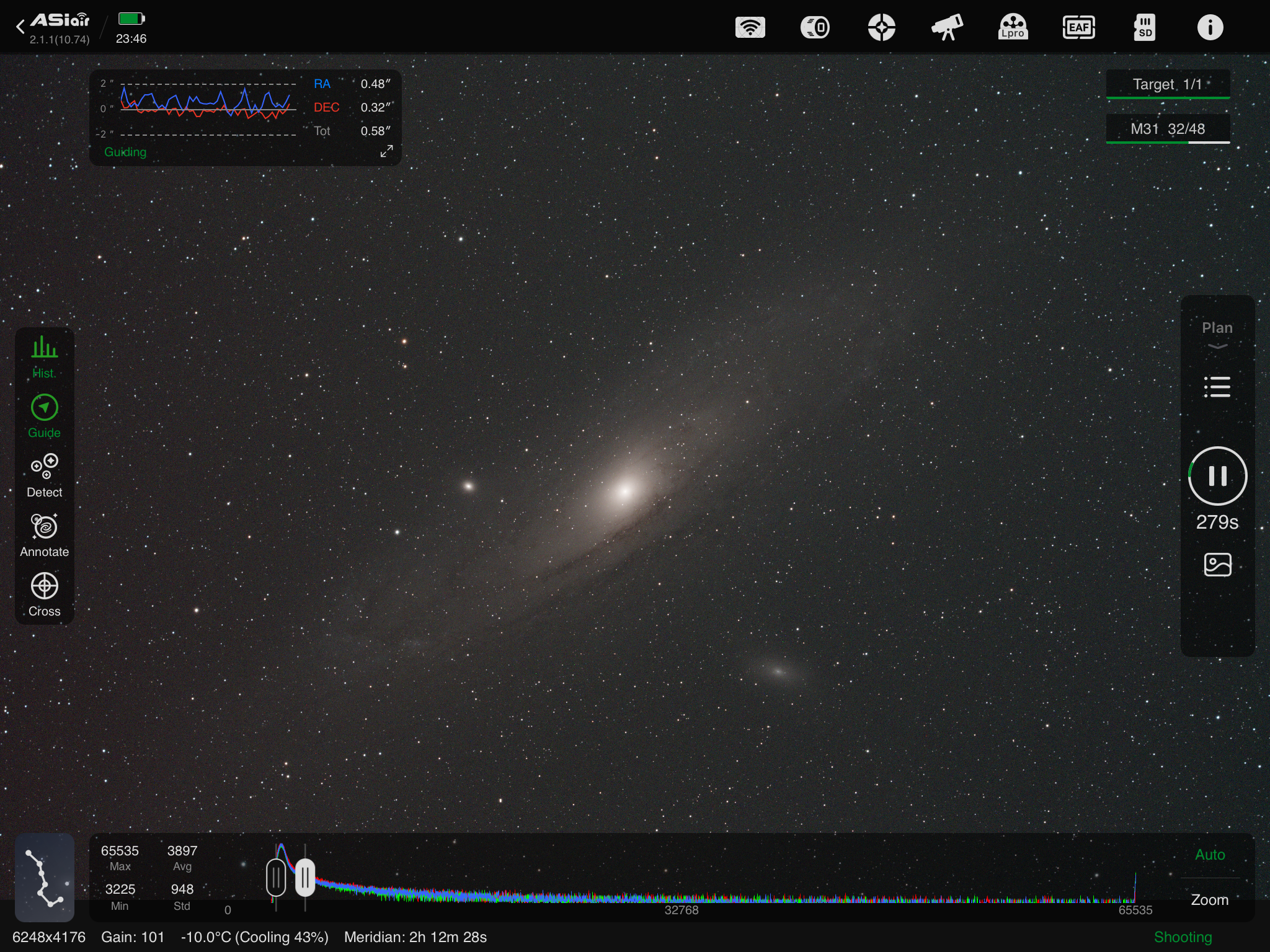Expand the guiding graph panel
Image resolution: width=1270 pixels, height=952 pixels.
(386, 151)
